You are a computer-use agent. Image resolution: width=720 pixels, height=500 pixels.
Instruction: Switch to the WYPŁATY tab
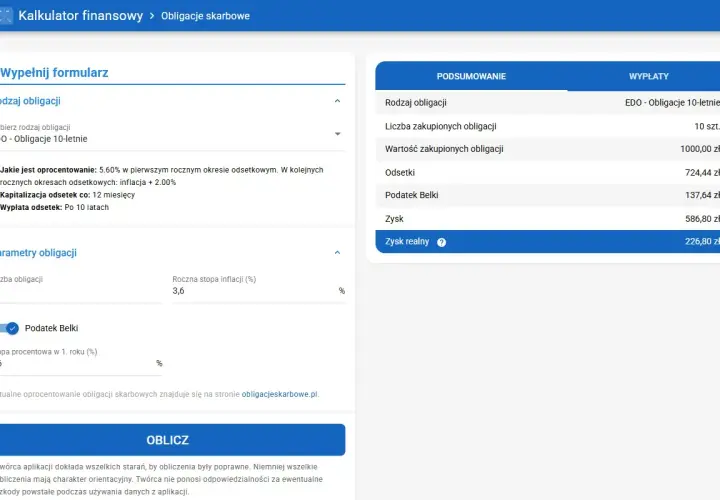point(648,76)
